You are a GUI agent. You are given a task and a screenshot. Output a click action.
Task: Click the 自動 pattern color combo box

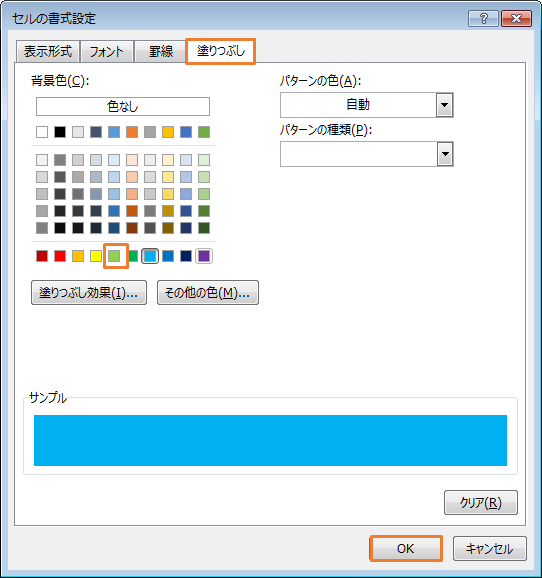click(x=366, y=105)
